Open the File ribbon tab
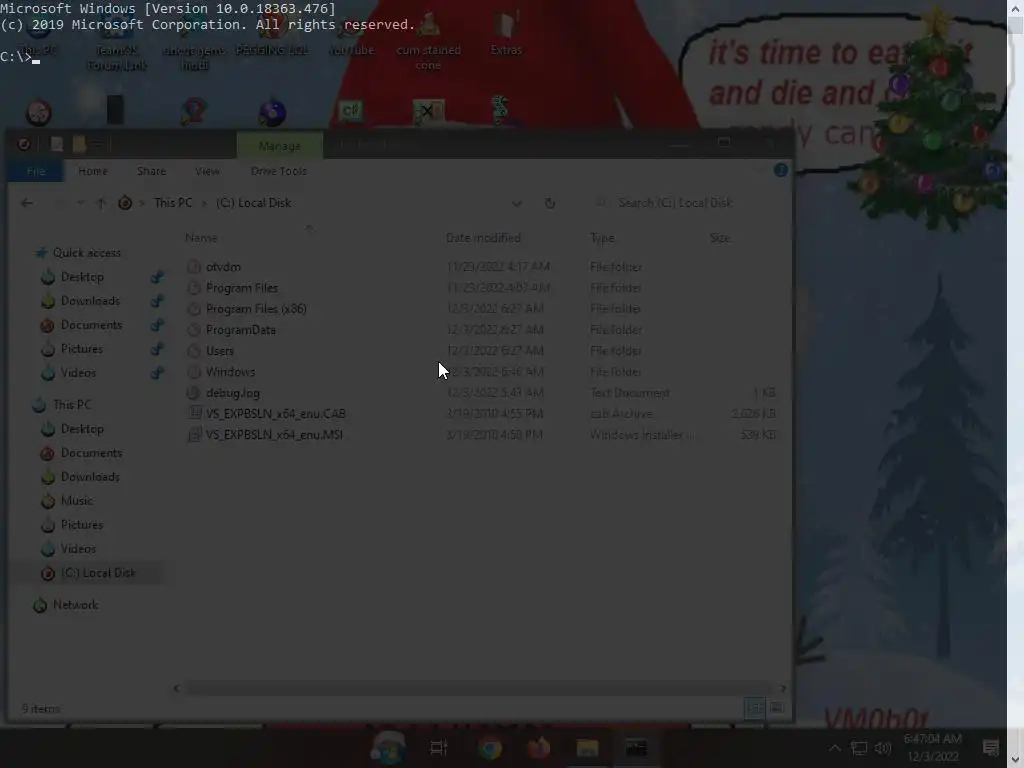This screenshot has height=768, width=1024. coord(36,171)
